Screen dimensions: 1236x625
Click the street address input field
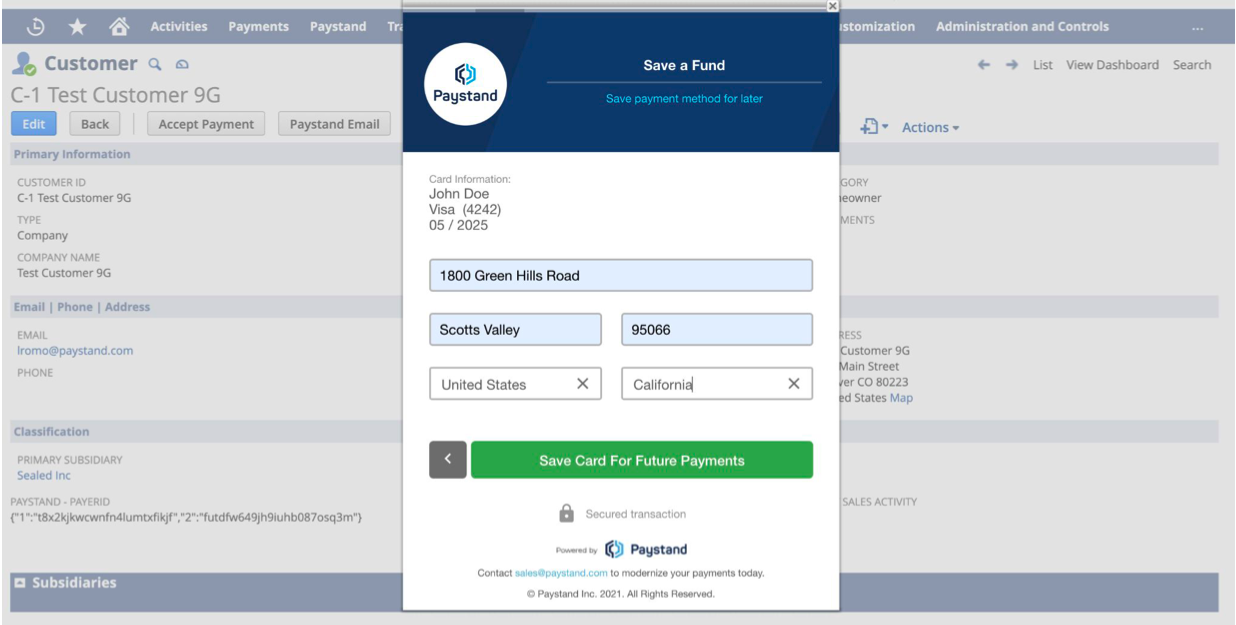tap(621, 275)
